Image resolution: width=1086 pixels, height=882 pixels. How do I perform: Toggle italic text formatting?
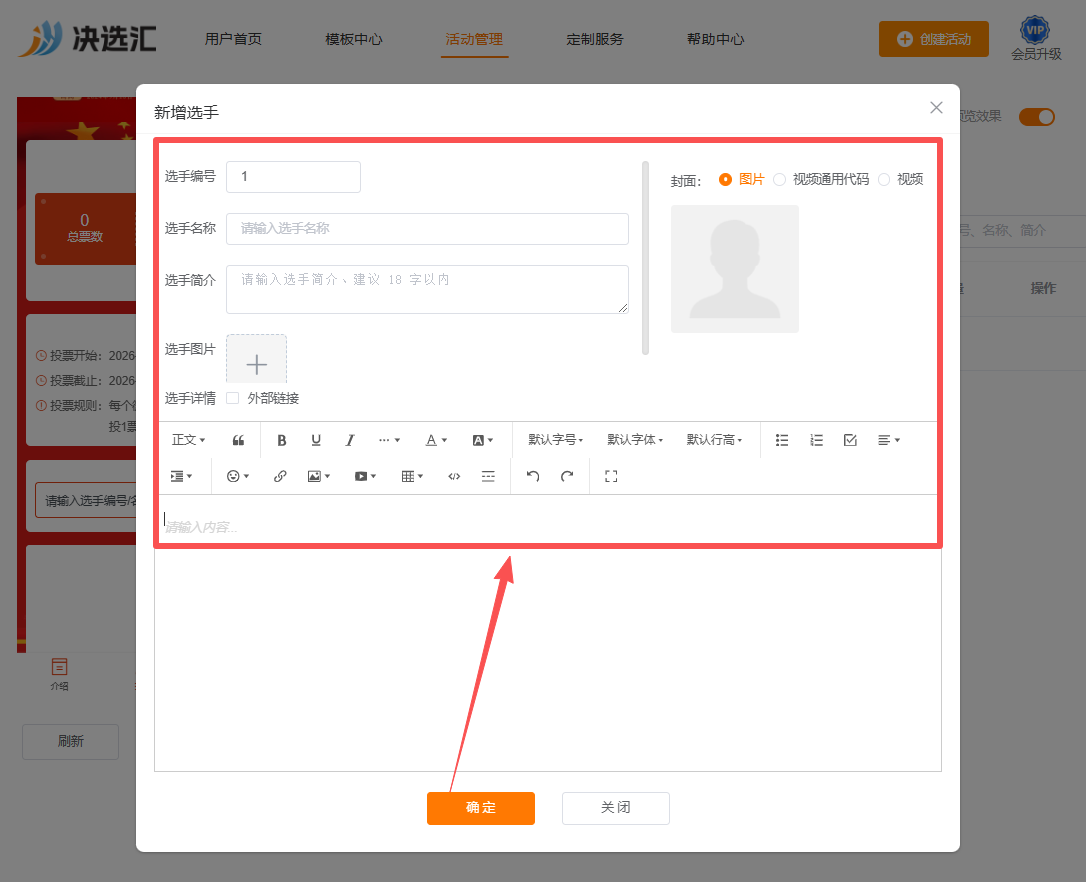pyautogui.click(x=350, y=440)
